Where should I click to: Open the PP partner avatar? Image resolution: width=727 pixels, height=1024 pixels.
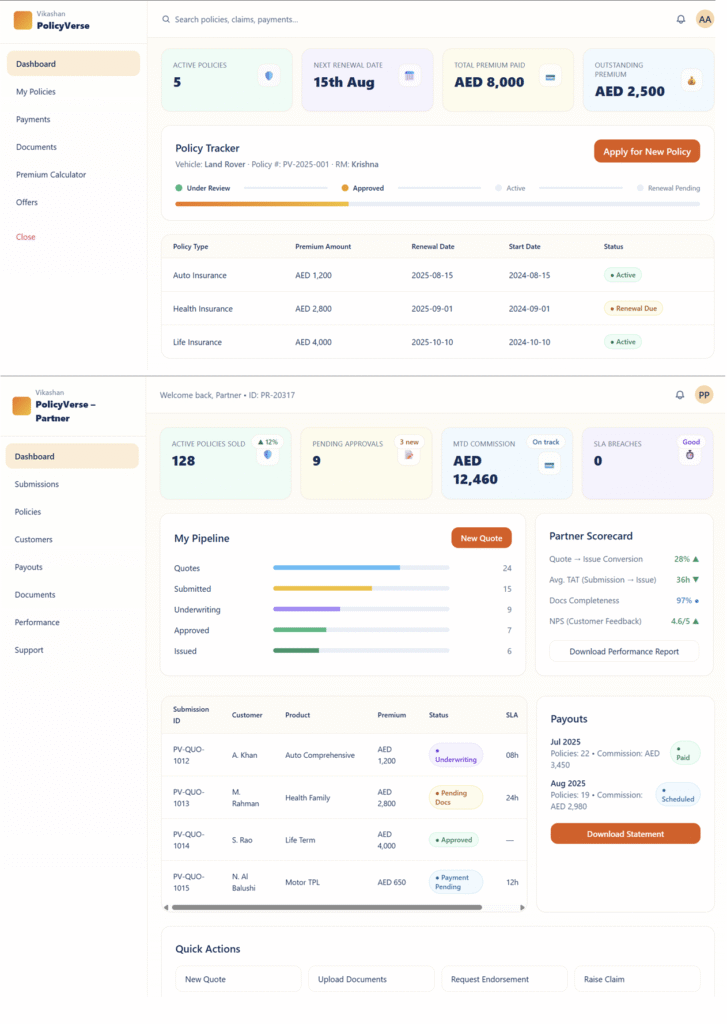704,395
